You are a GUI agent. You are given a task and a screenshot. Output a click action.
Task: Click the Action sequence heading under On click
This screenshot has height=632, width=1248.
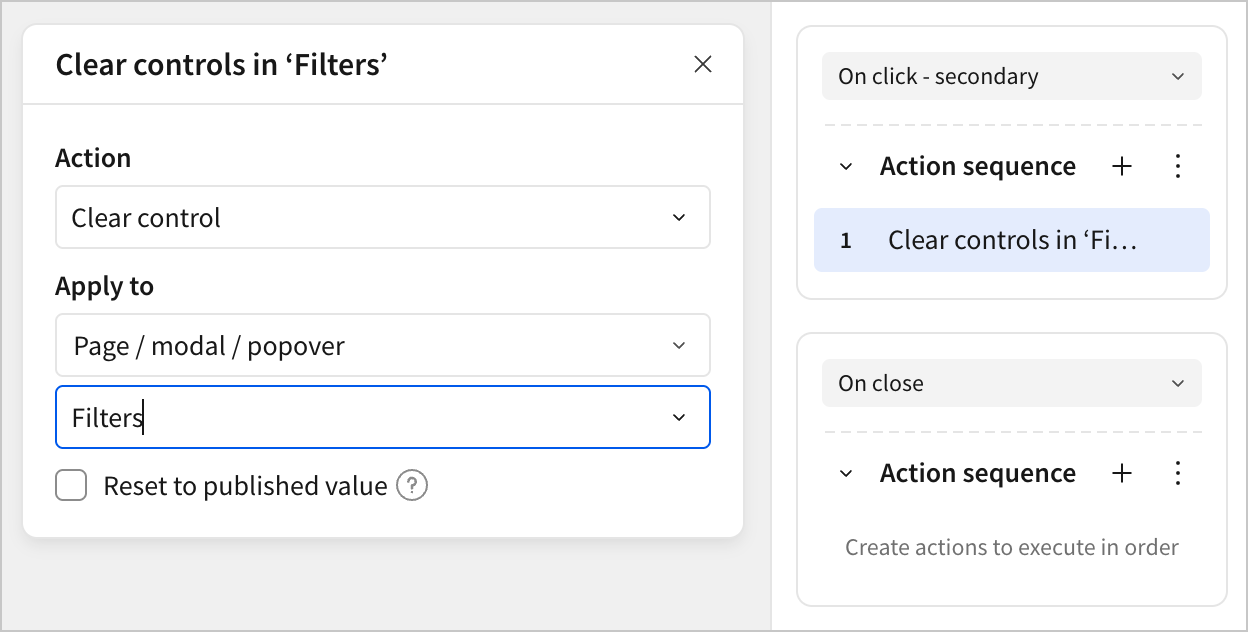click(x=977, y=167)
